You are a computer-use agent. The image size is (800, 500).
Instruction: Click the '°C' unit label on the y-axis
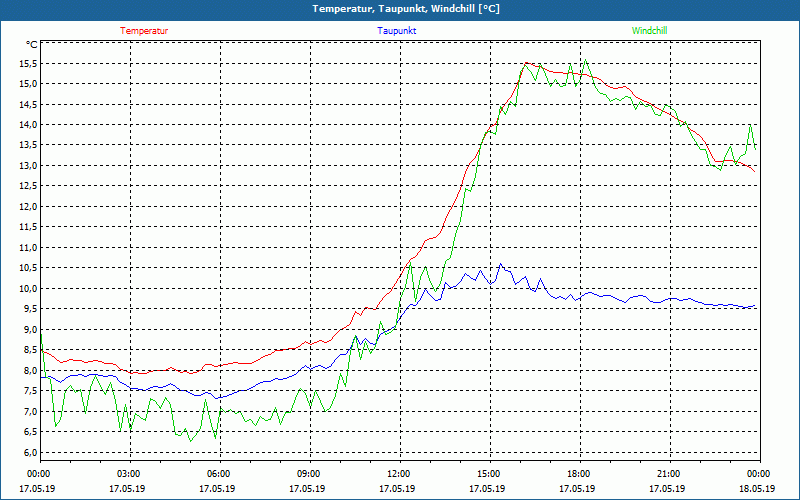pos(32,45)
